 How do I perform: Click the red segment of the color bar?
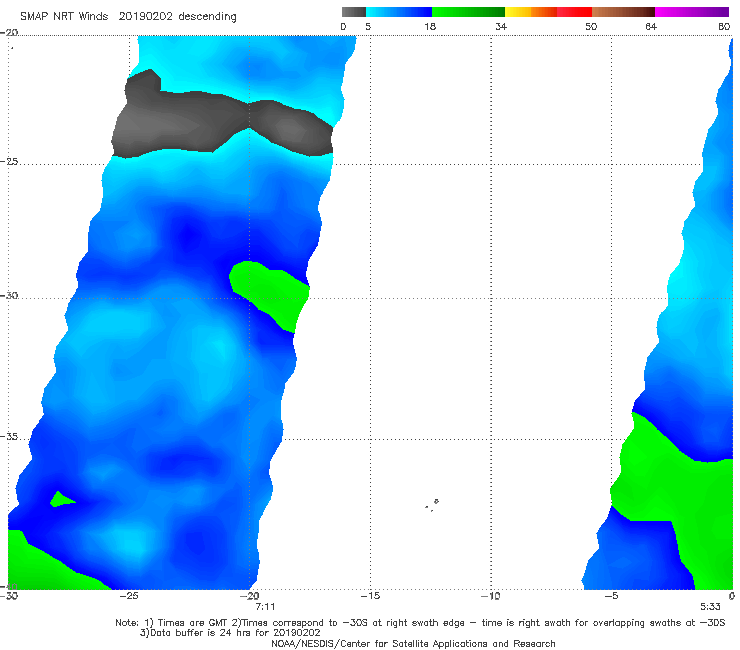click(574, 12)
